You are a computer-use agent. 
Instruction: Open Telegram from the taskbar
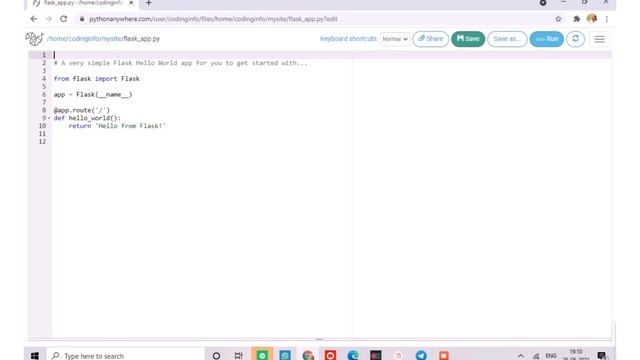pyautogui.click(x=421, y=356)
